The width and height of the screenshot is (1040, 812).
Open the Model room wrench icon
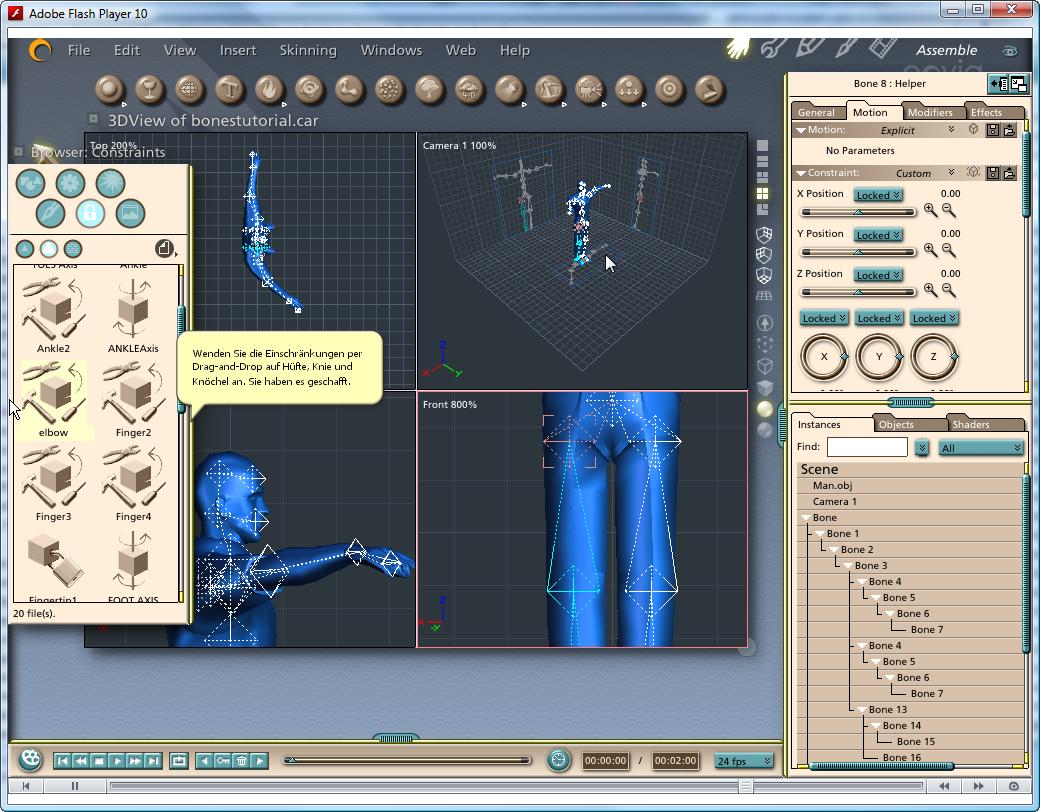(x=773, y=48)
